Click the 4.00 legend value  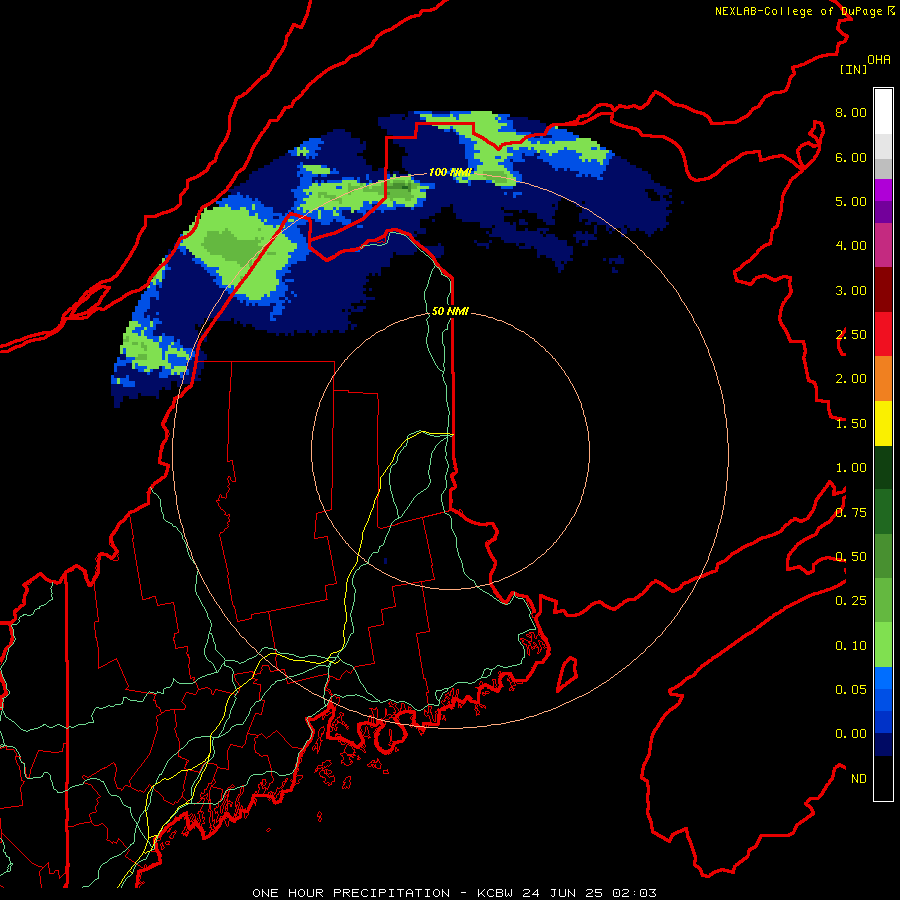click(x=851, y=246)
